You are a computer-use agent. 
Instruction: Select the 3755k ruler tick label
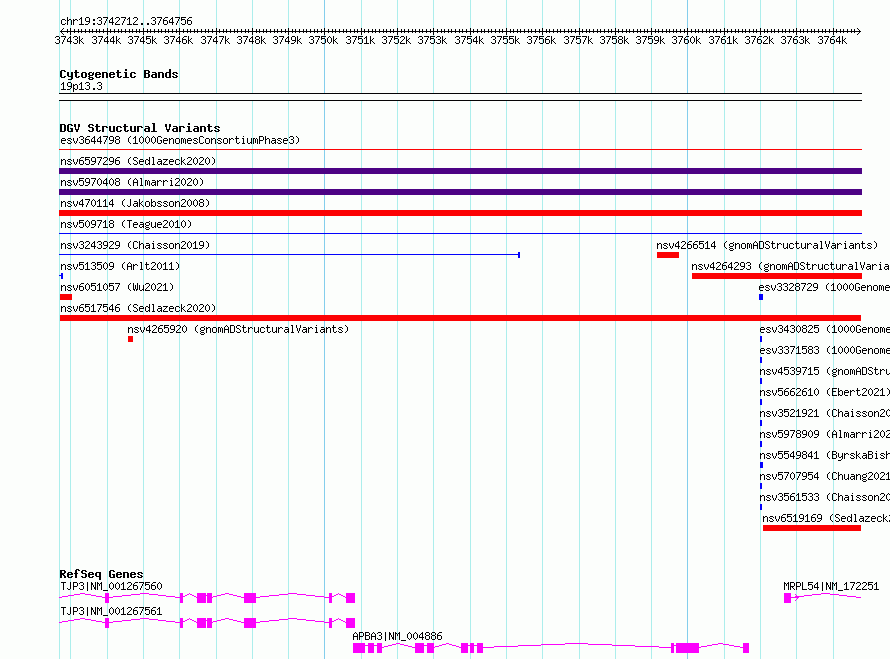coord(505,40)
